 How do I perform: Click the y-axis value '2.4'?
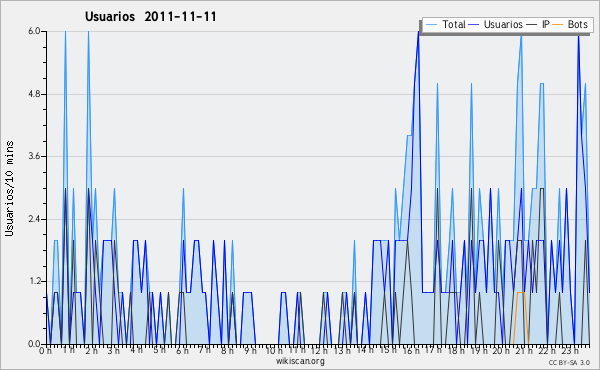click(x=34, y=219)
